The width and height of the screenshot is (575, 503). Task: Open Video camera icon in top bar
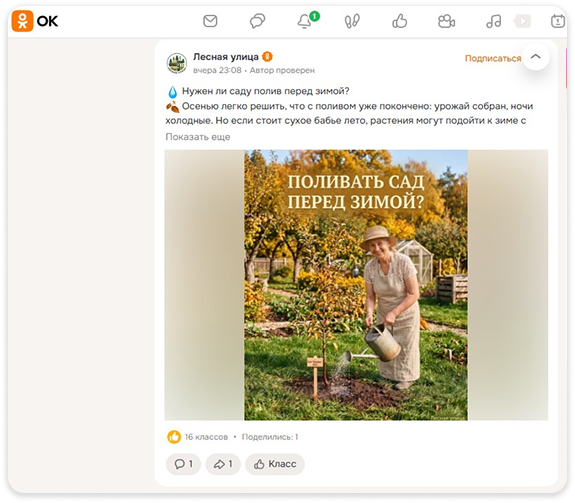pos(446,21)
